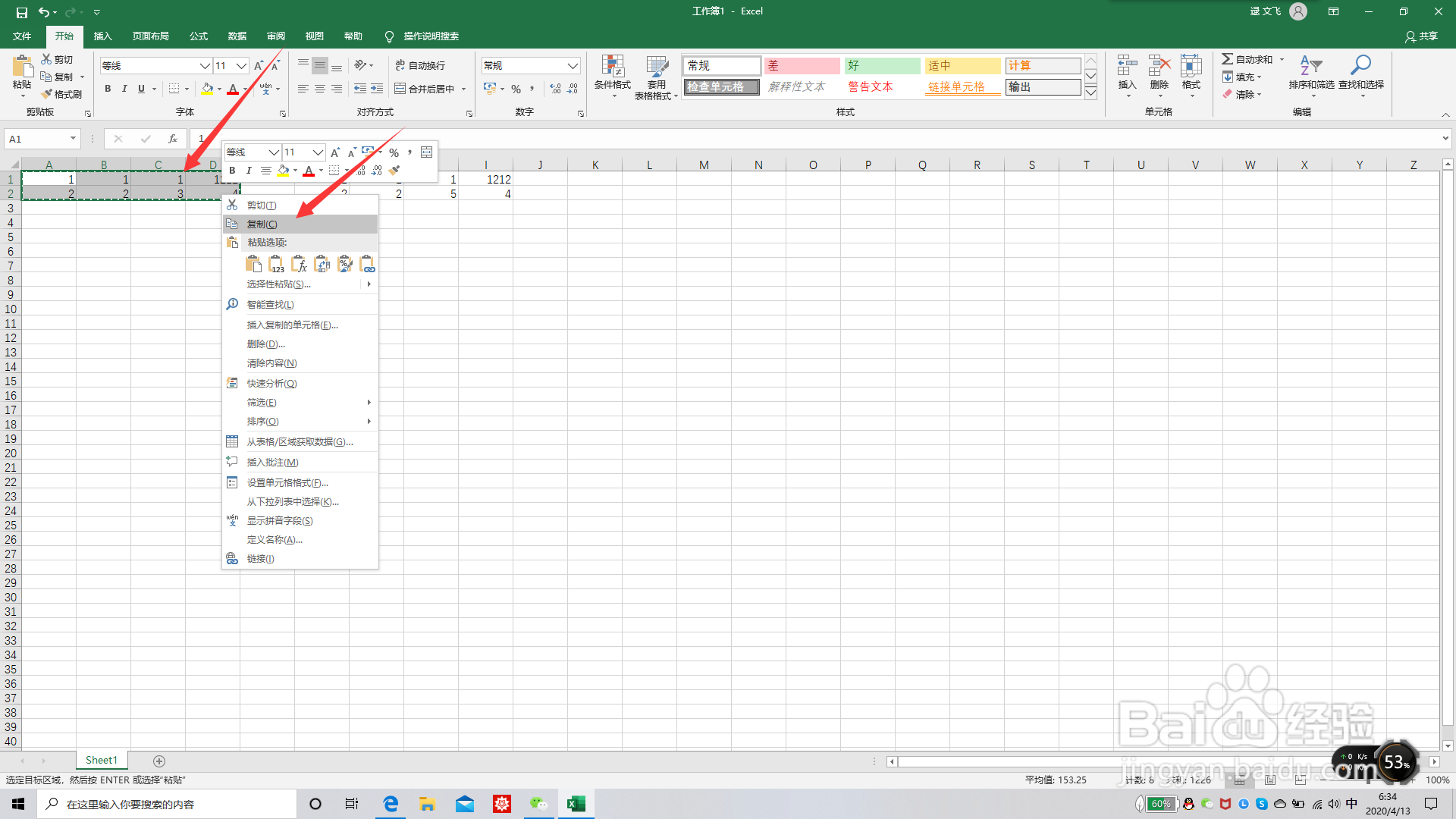Viewport: 1456px width, 819px height.
Task: Paste values only (123) from paste options
Action: (276, 264)
